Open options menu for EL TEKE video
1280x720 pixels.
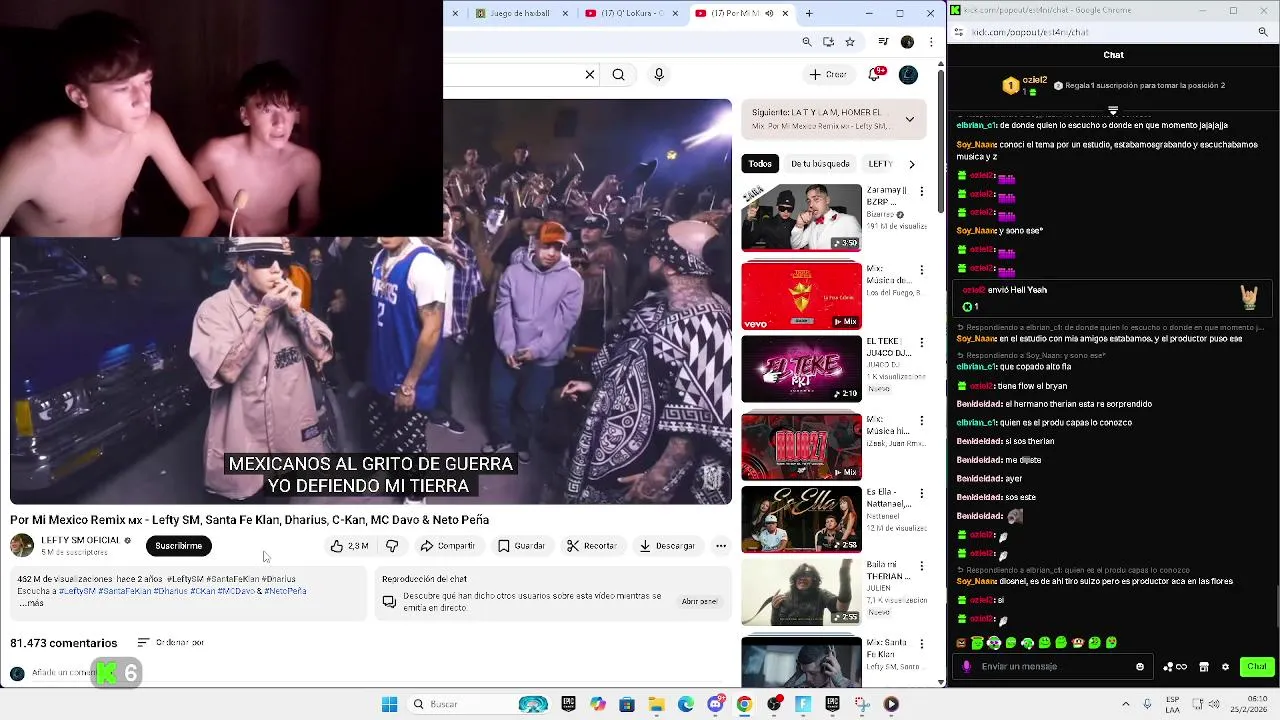coord(922,342)
